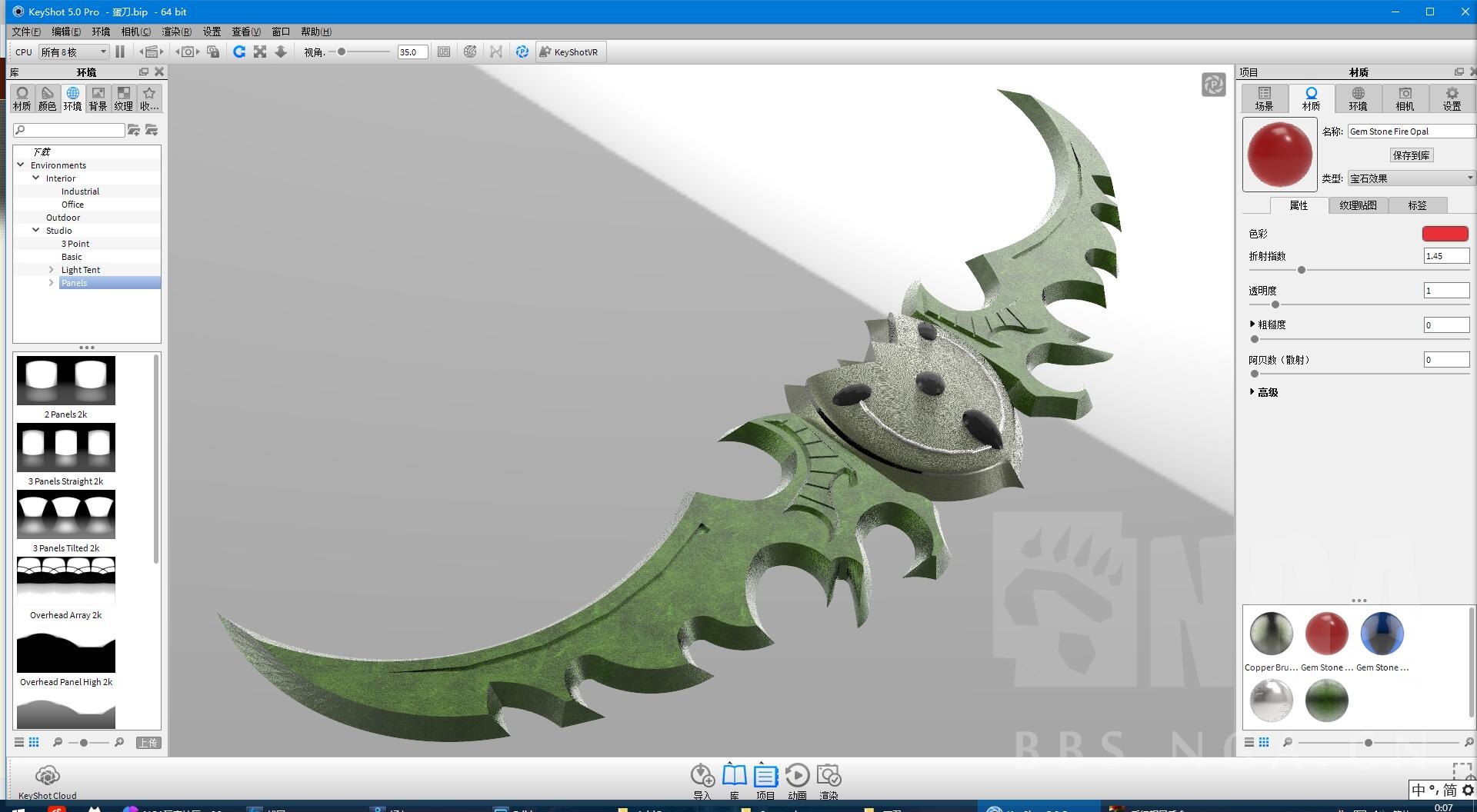Viewport: 1477px width, 812px height.
Task: Toggle the Library panel button
Action: pos(735,780)
